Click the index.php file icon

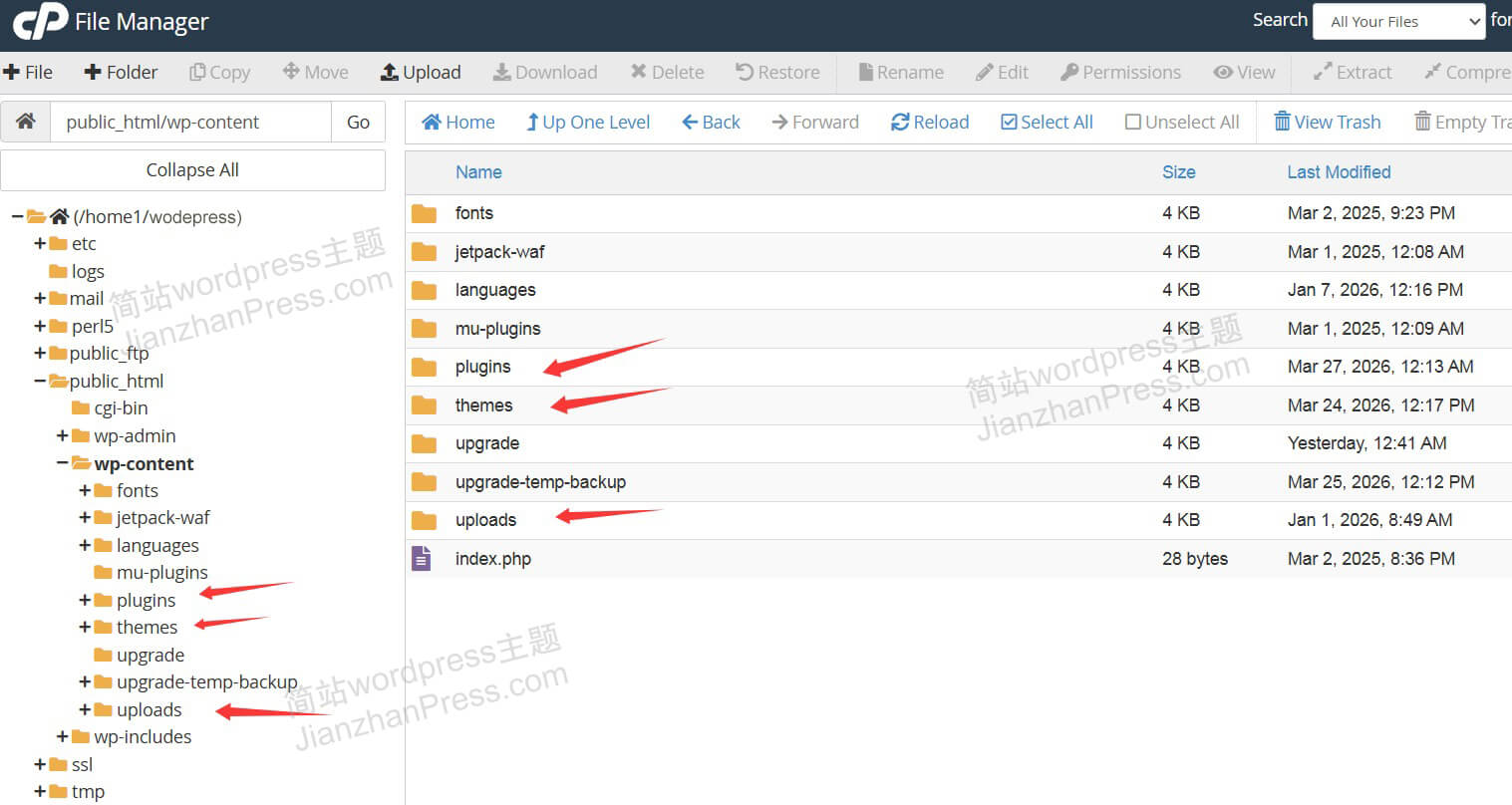point(422,559)
